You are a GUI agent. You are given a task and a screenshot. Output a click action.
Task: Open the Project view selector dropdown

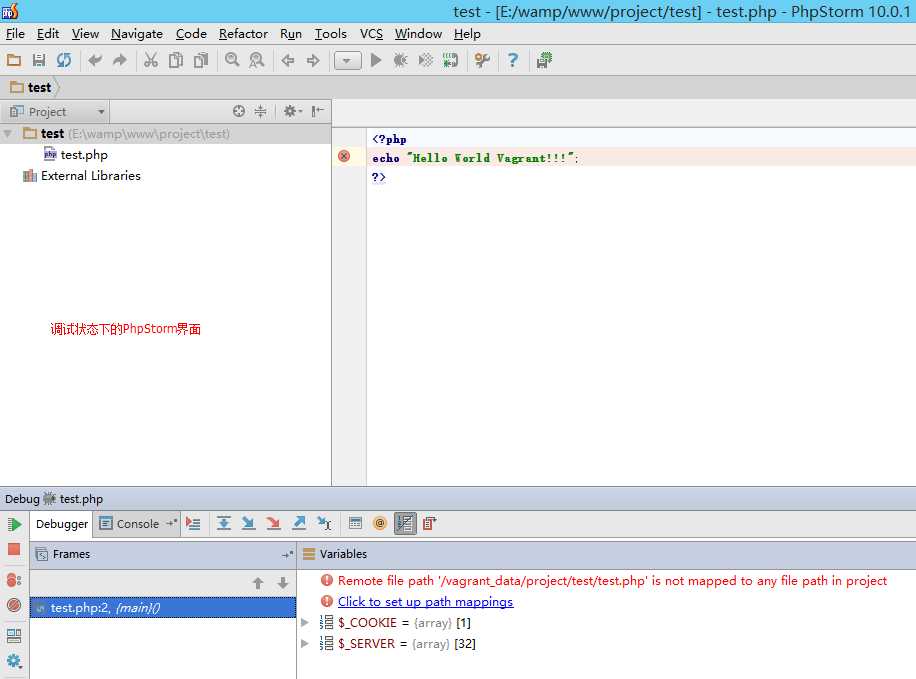pos(58,112)
